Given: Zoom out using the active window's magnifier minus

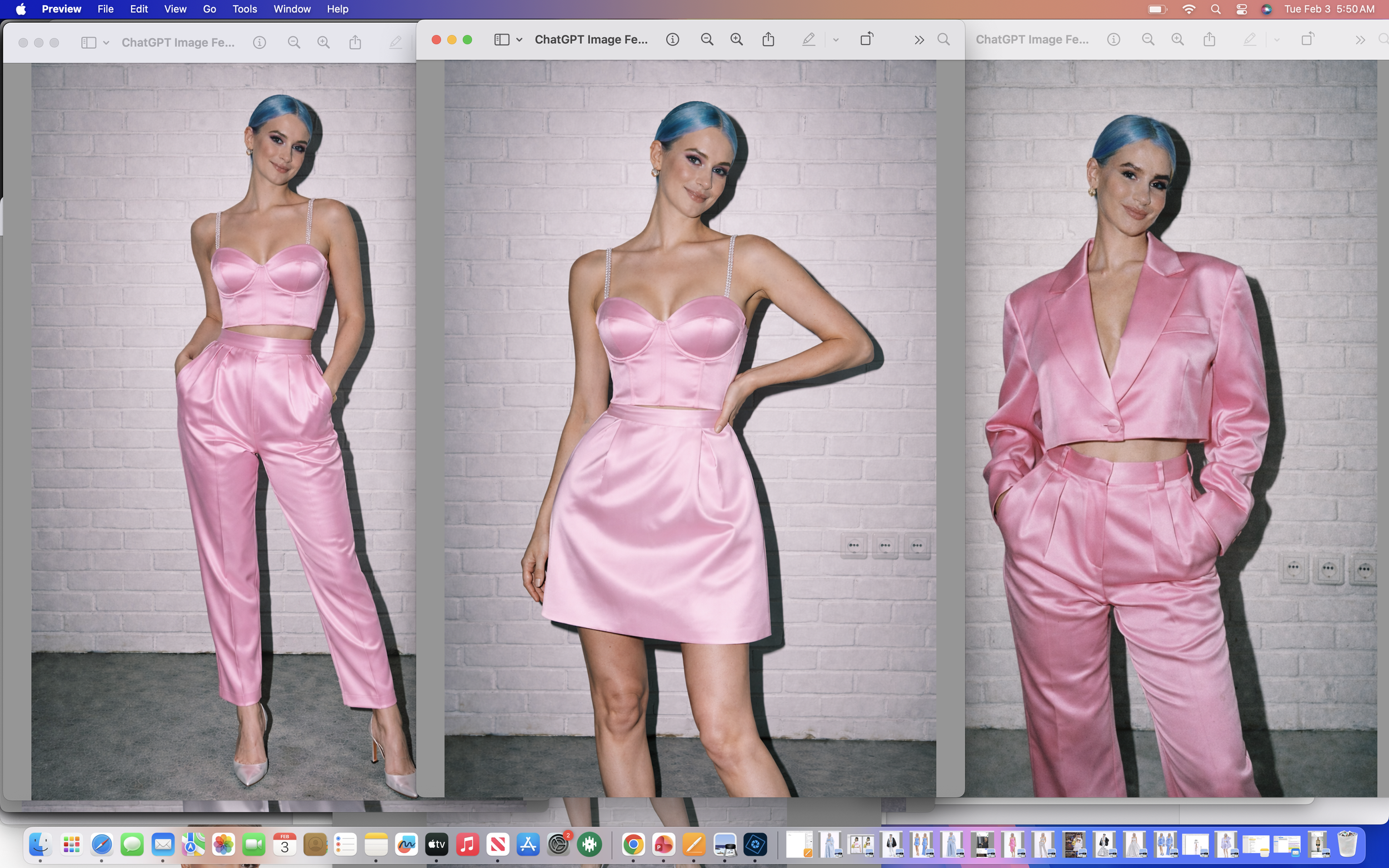Looking at the screenshot, I should 707,39.
